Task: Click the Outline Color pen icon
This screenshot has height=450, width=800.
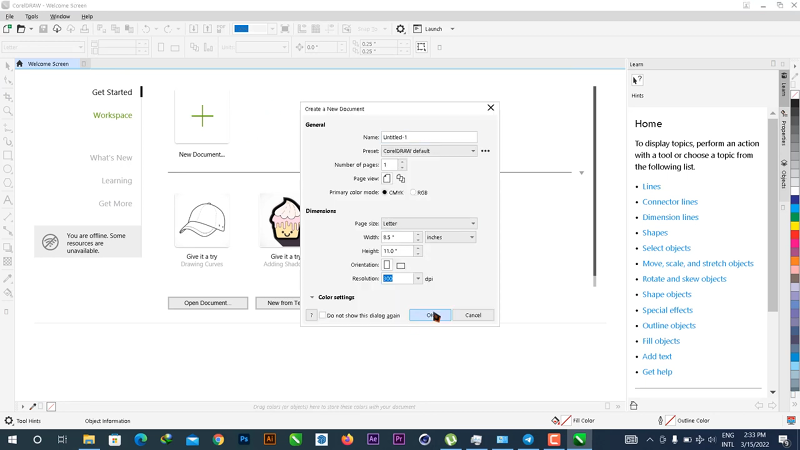Action: [x=660, y=420]
